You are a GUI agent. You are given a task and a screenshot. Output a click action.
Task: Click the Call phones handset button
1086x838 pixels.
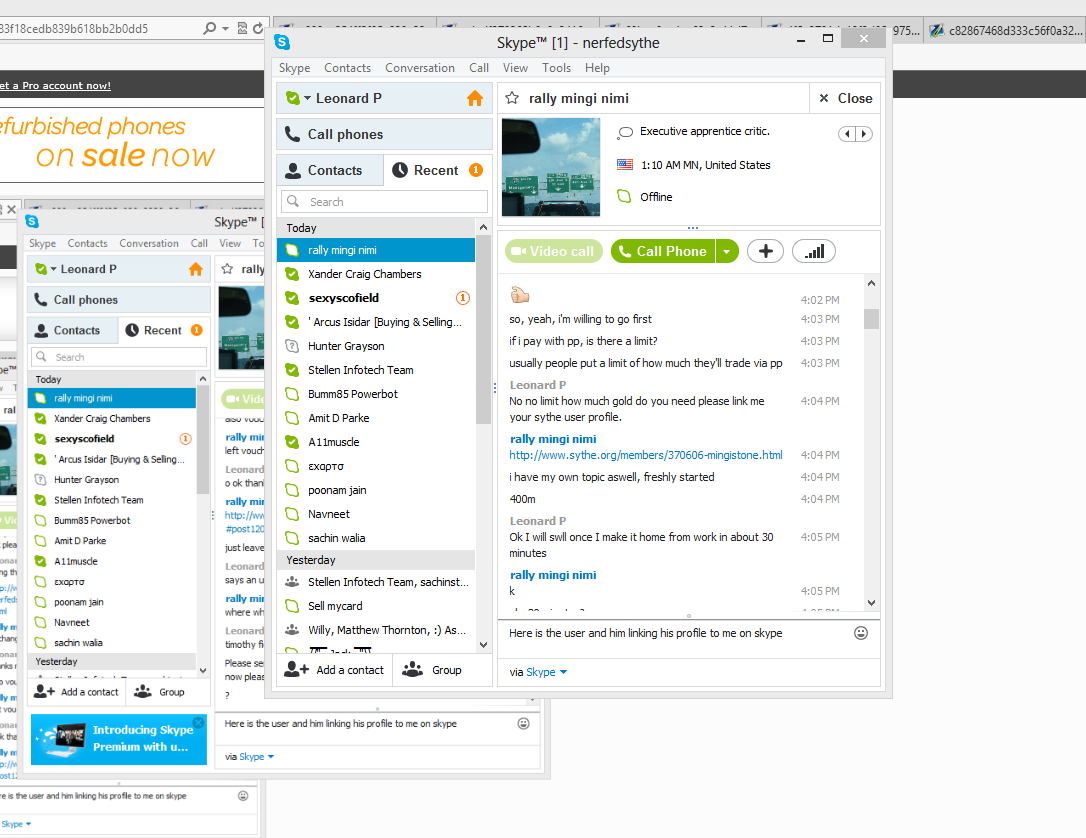click(384, 134)
